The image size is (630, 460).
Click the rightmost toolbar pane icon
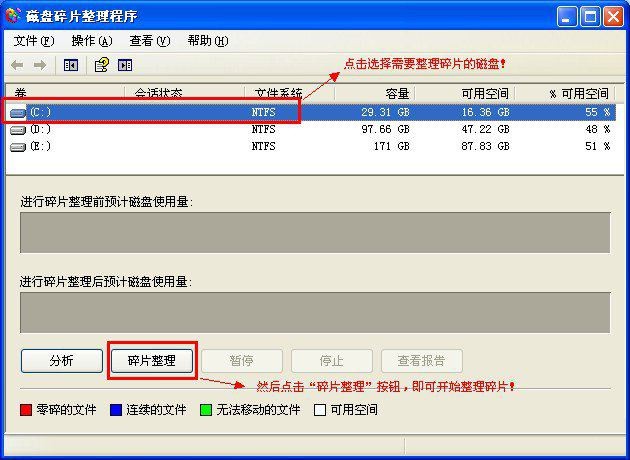click(x=125, y=65)
